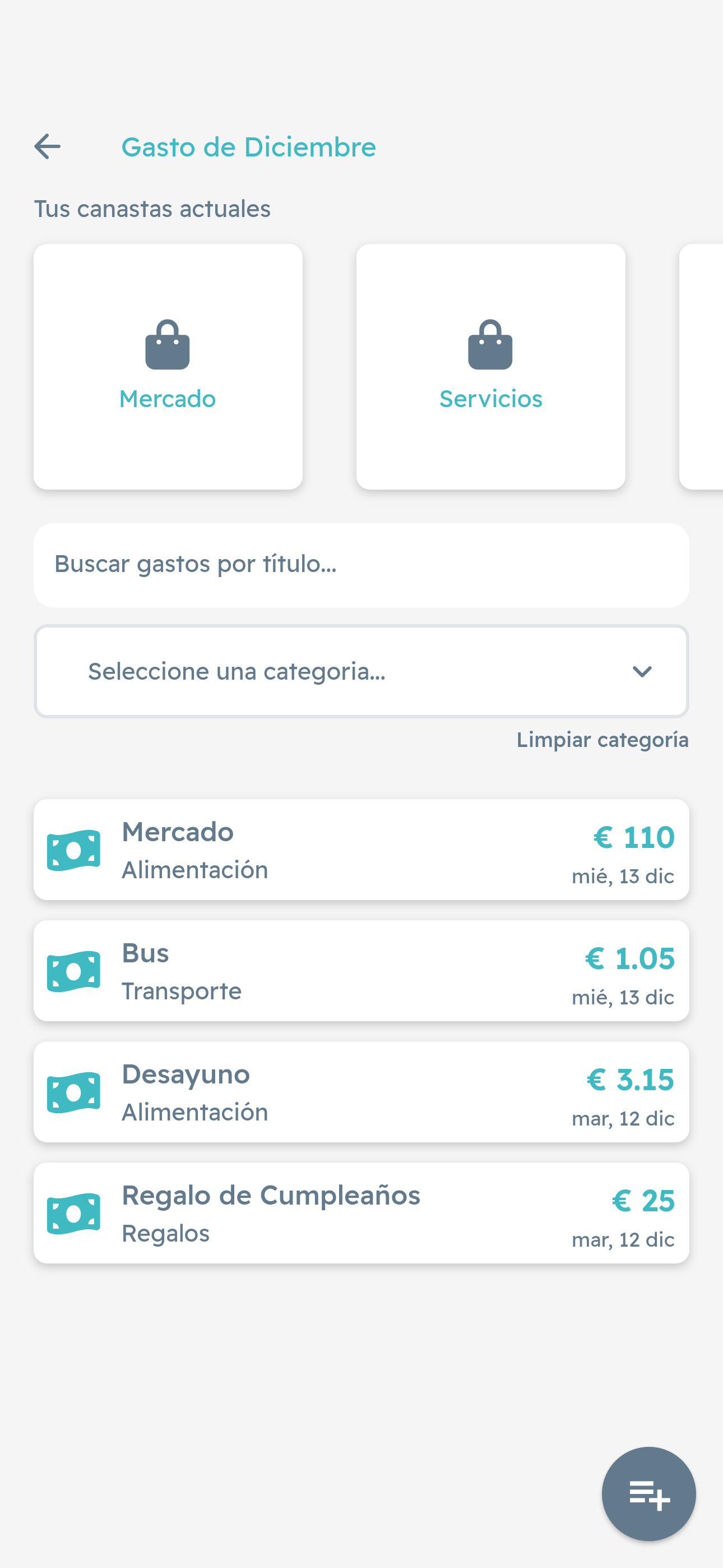Click Limpiar categoría link
Image resolution: width=723 pixels, height=1568 pixels.
[x=602, y=740]
